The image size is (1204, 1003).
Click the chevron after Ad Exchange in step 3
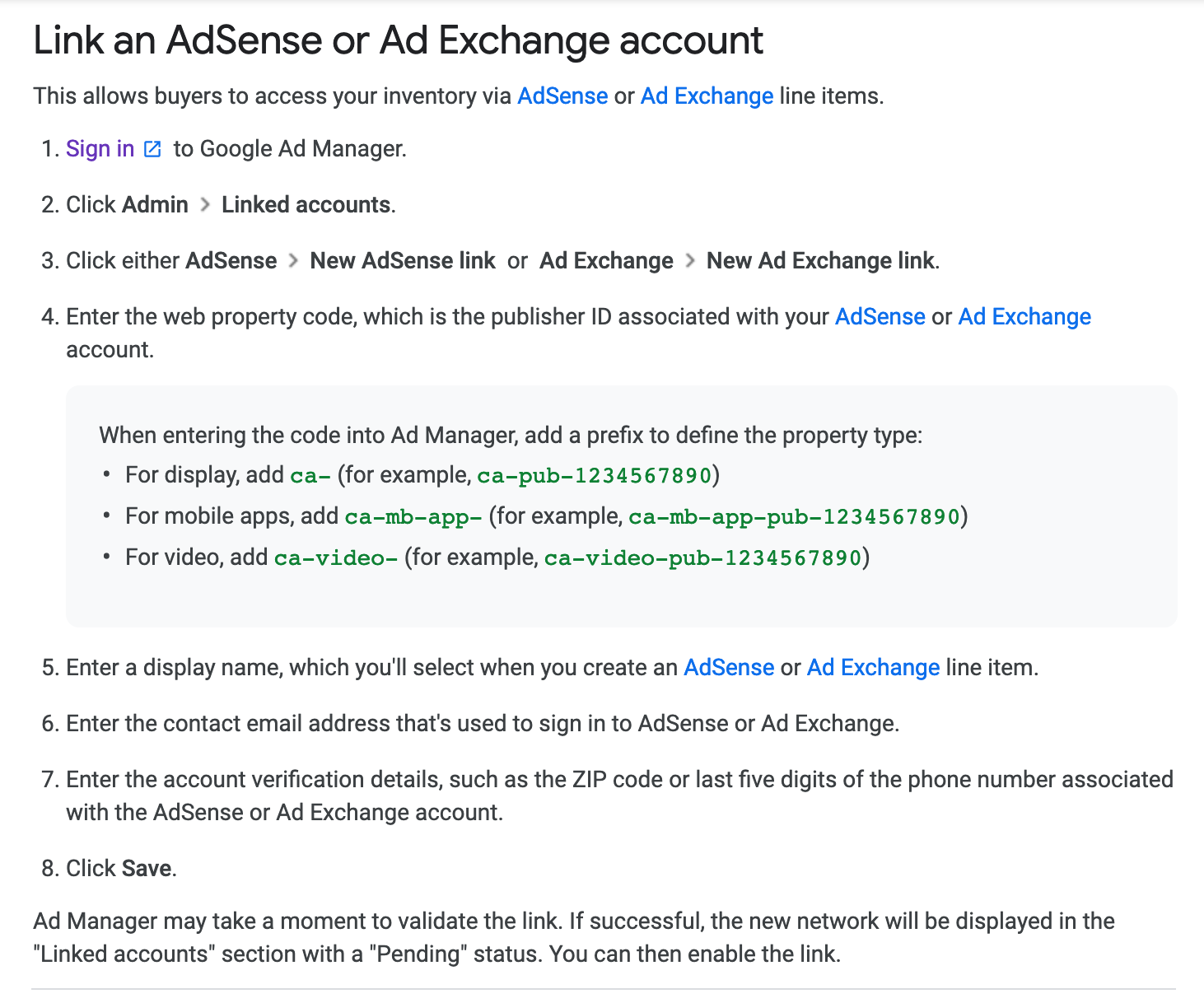pos(690,261)
